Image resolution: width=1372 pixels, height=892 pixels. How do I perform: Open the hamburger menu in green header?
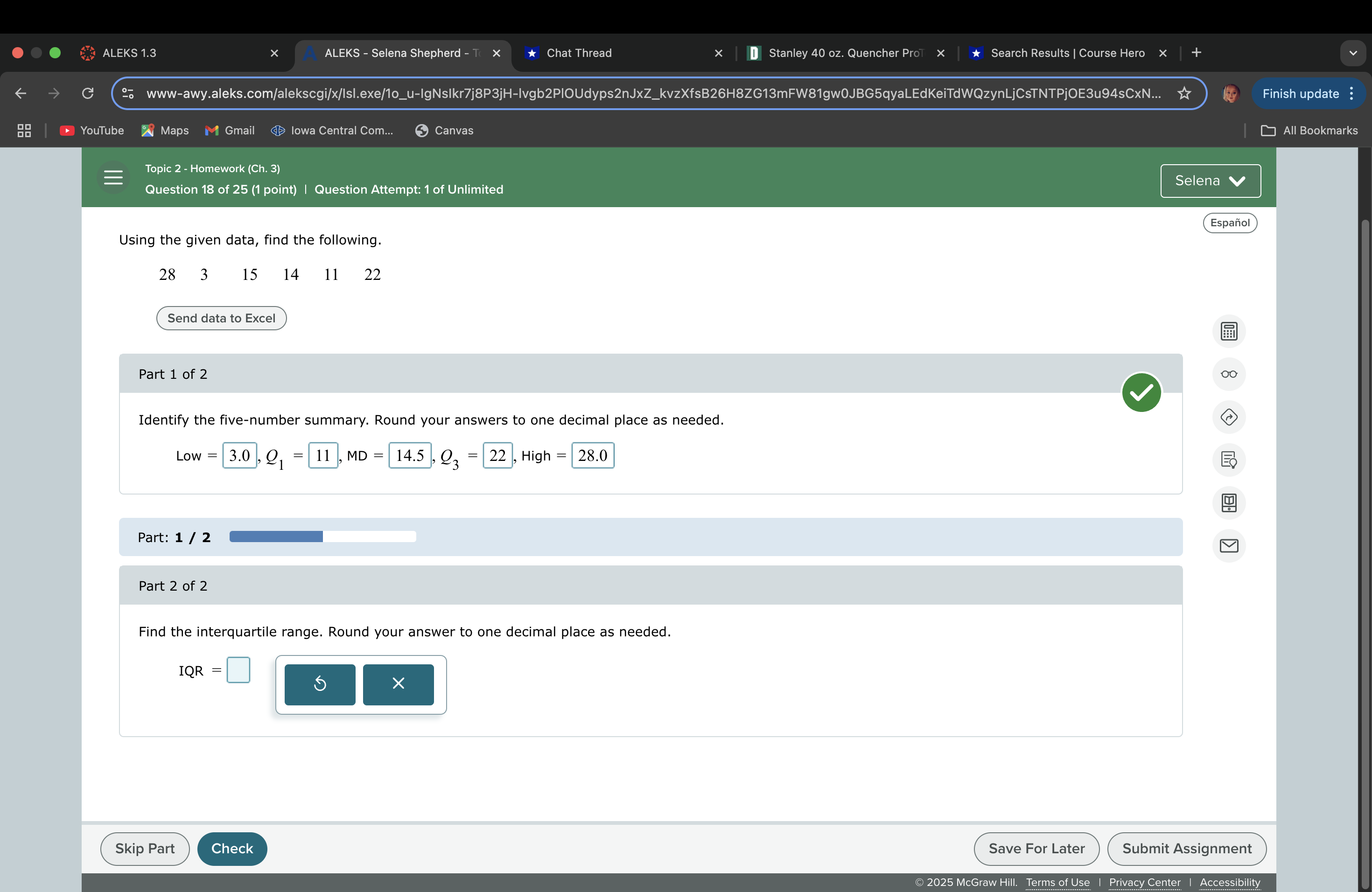click(113, 177)
